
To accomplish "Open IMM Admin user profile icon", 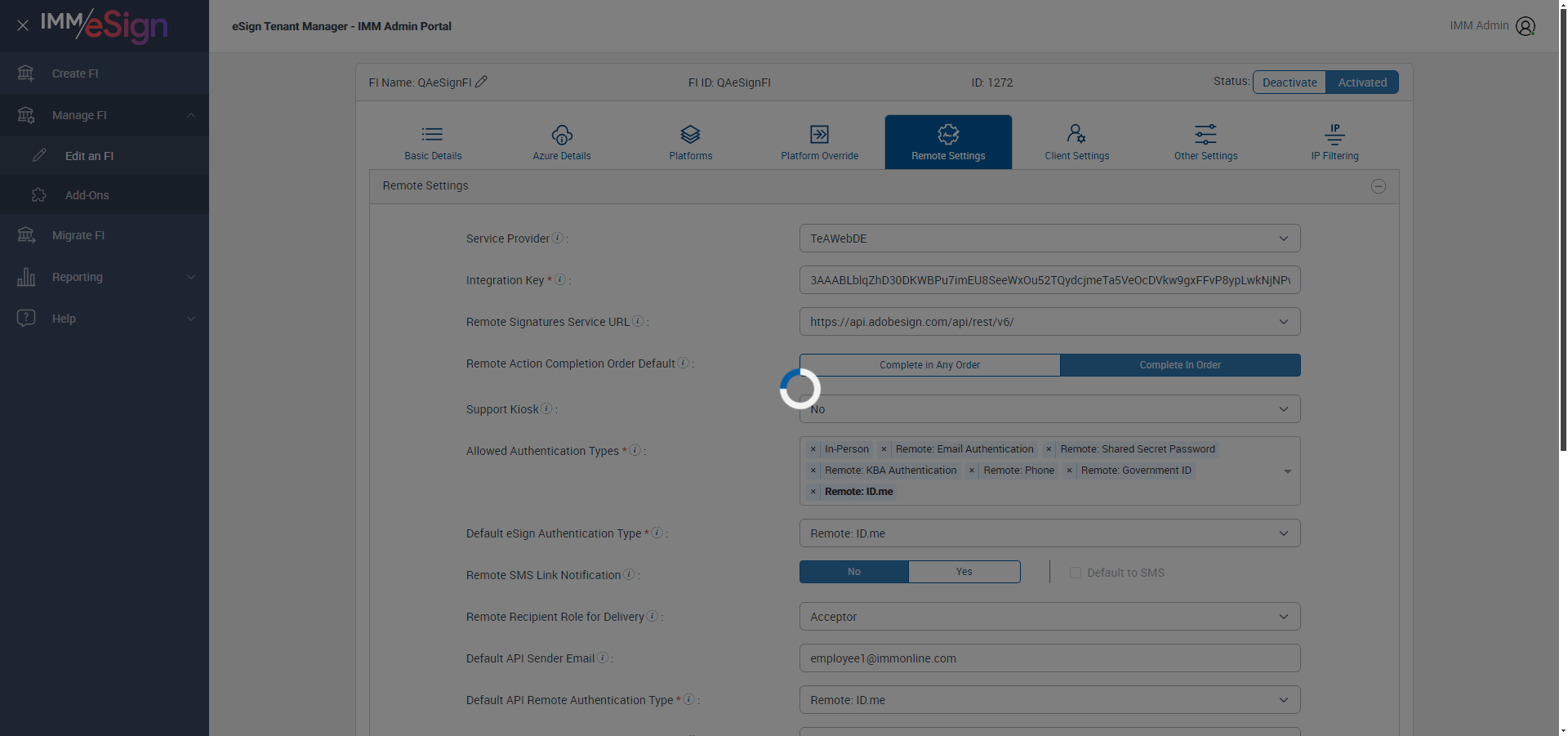I will click(1525, 26).
